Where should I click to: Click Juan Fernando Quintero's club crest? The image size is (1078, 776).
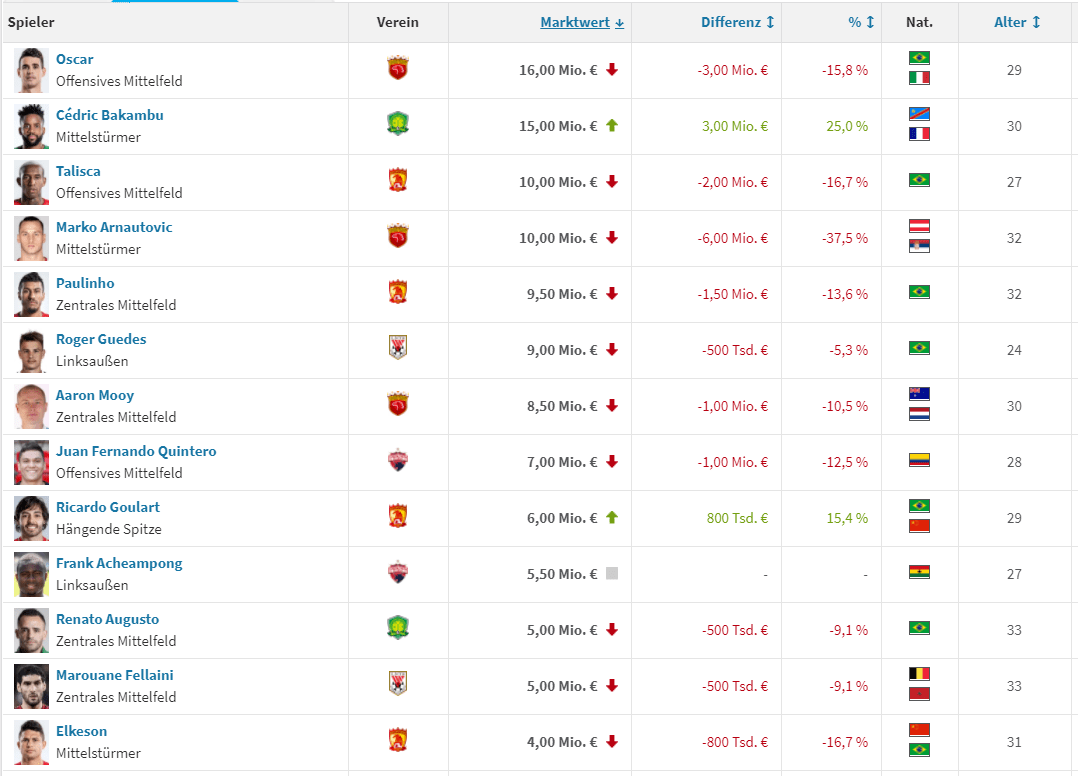[x=398, y=461]
